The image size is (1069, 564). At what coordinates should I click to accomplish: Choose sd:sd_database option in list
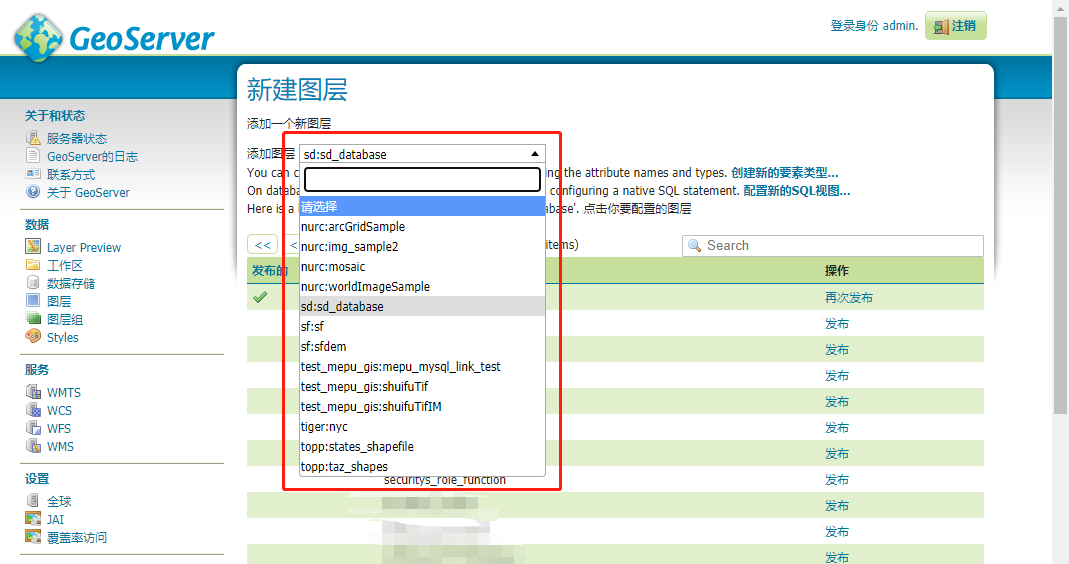[x=422, y=306]
